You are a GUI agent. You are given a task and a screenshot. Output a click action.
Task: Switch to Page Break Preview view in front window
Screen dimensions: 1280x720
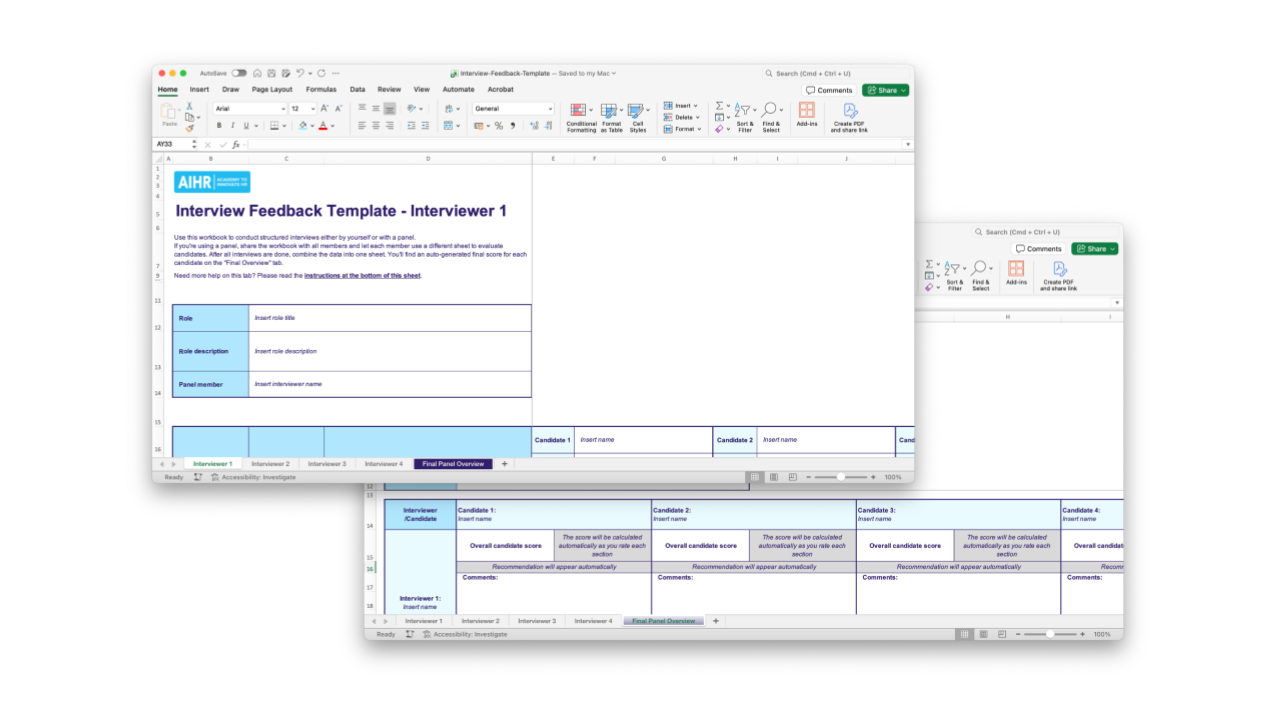point(793,477)
